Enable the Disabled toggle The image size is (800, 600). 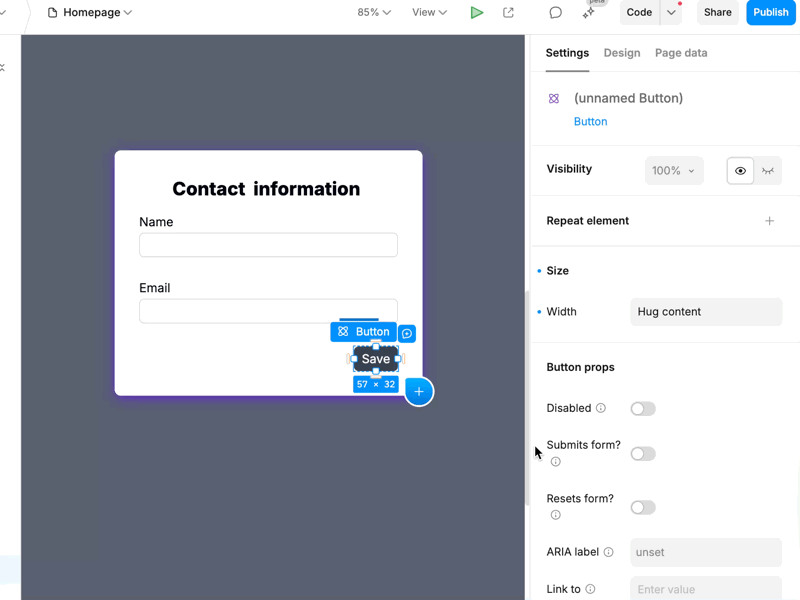coord(643,408)
